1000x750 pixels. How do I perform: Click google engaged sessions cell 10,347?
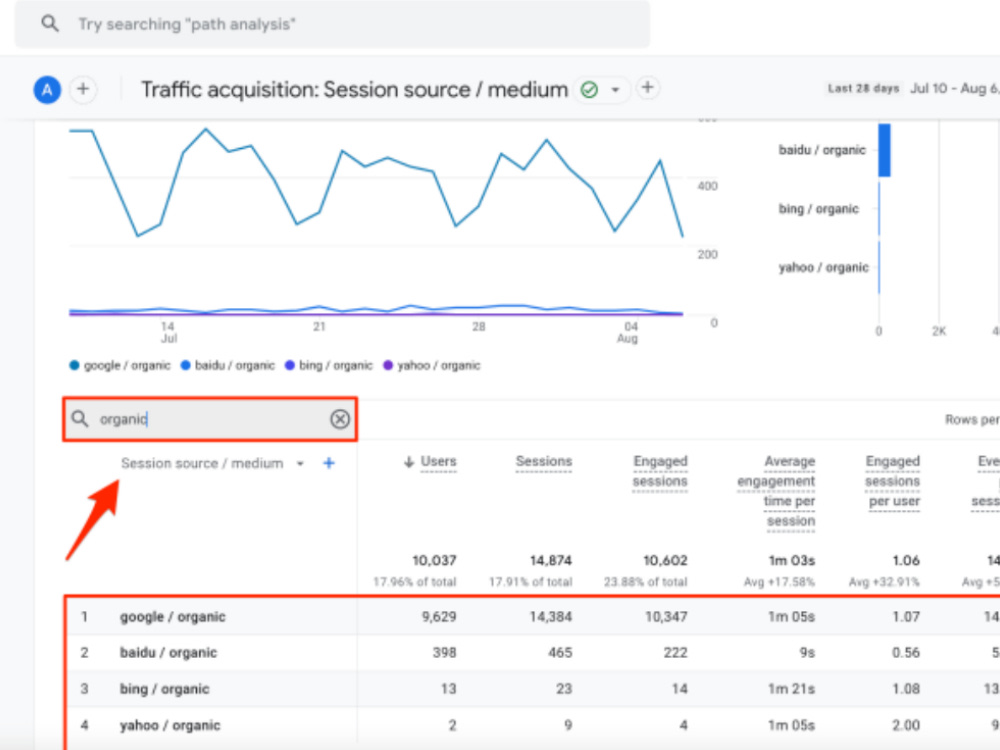point(666,617)
